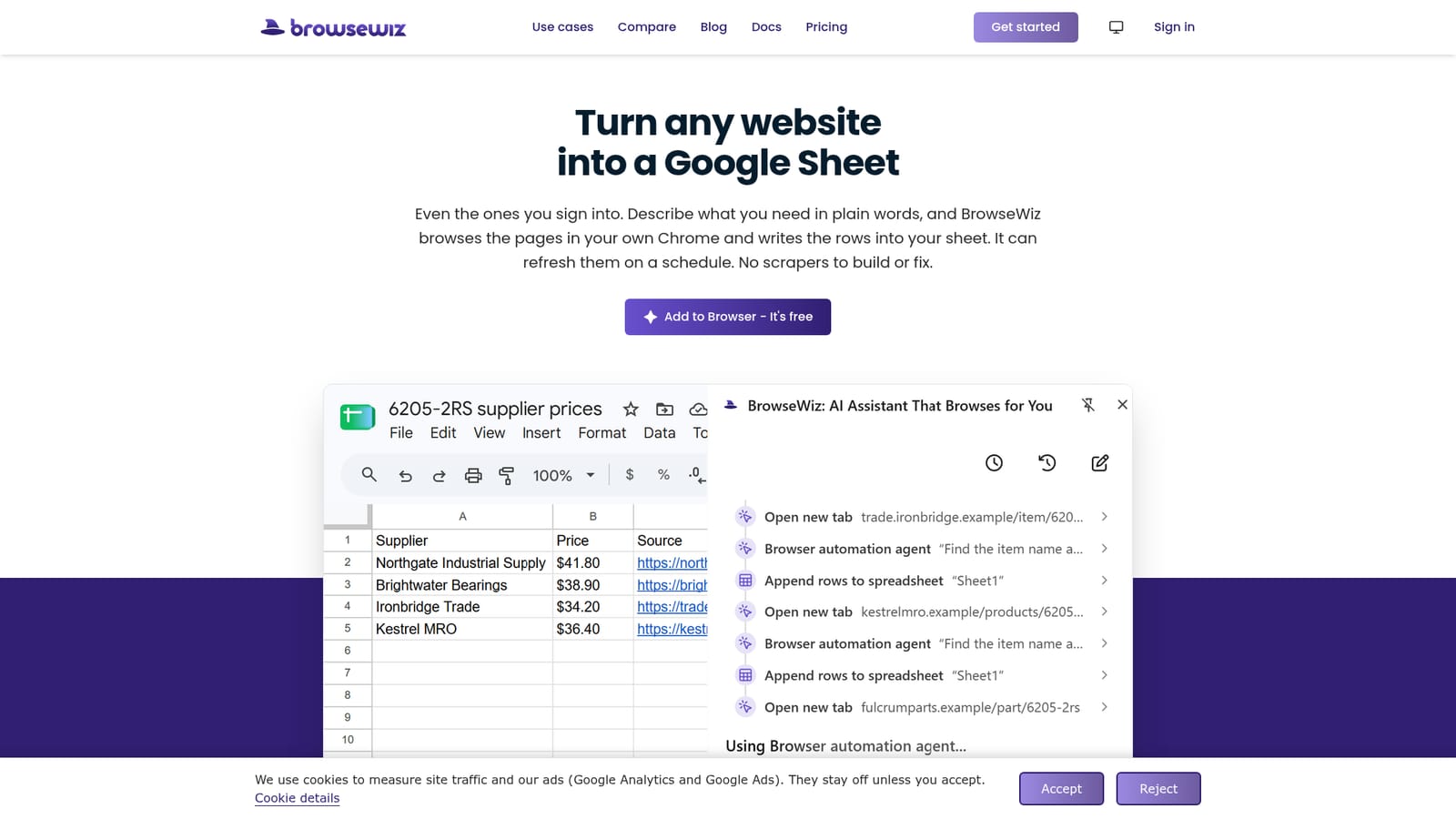Click the decrease decimal places icon

[x=697, y=475]
